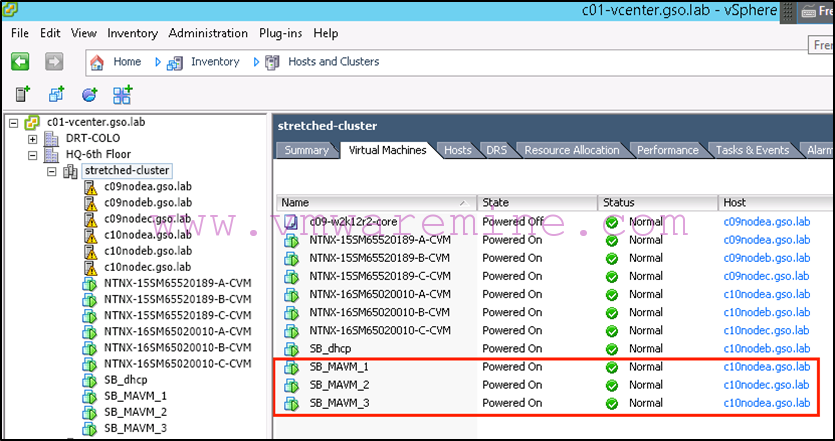Click the VM icon of SB_MAVM_1 in table

[291, 367]
